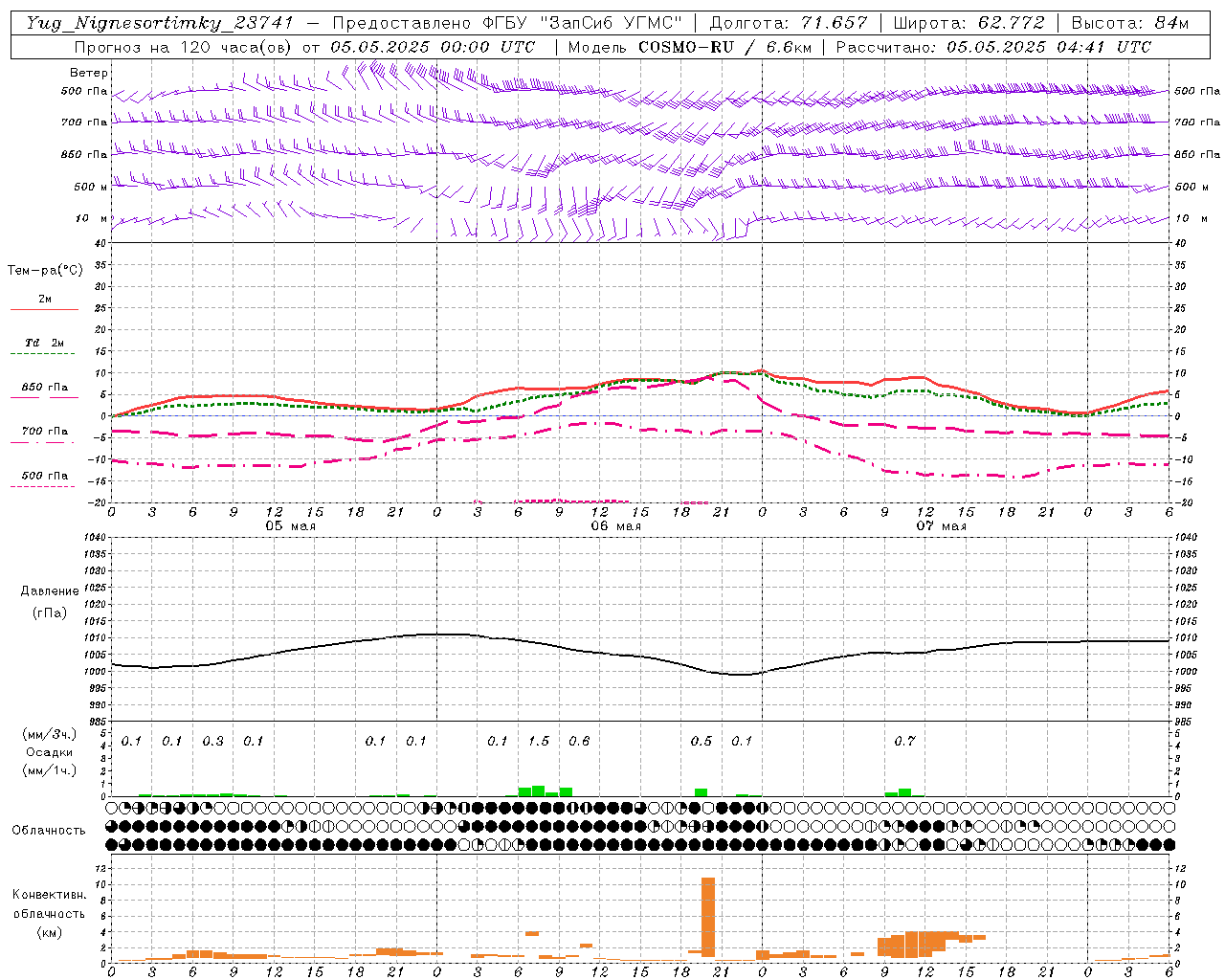Select the 'Долгота: 71.657' header field

point(789,23)
